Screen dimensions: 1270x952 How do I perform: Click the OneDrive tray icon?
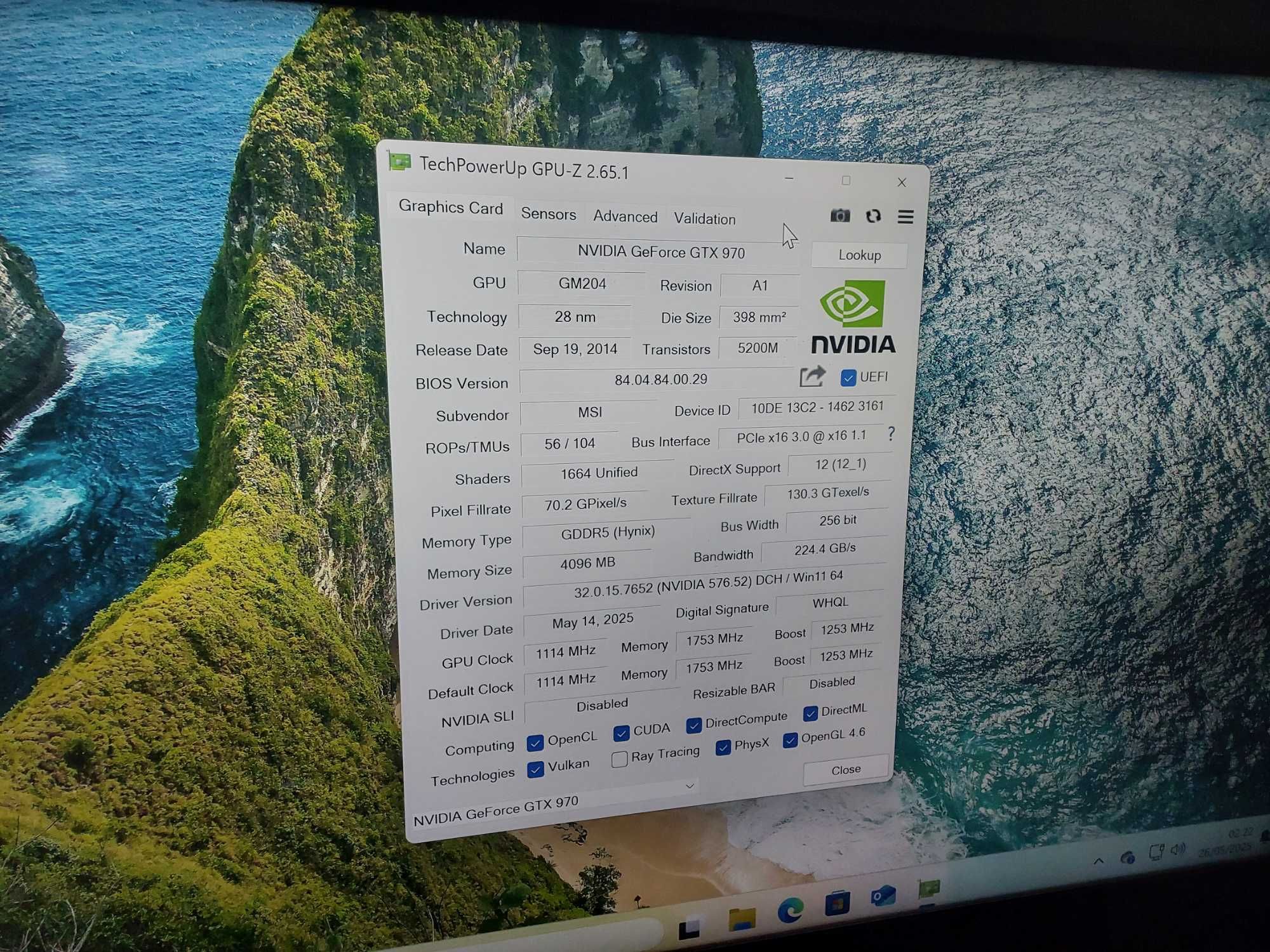[x=1128, y=857]
